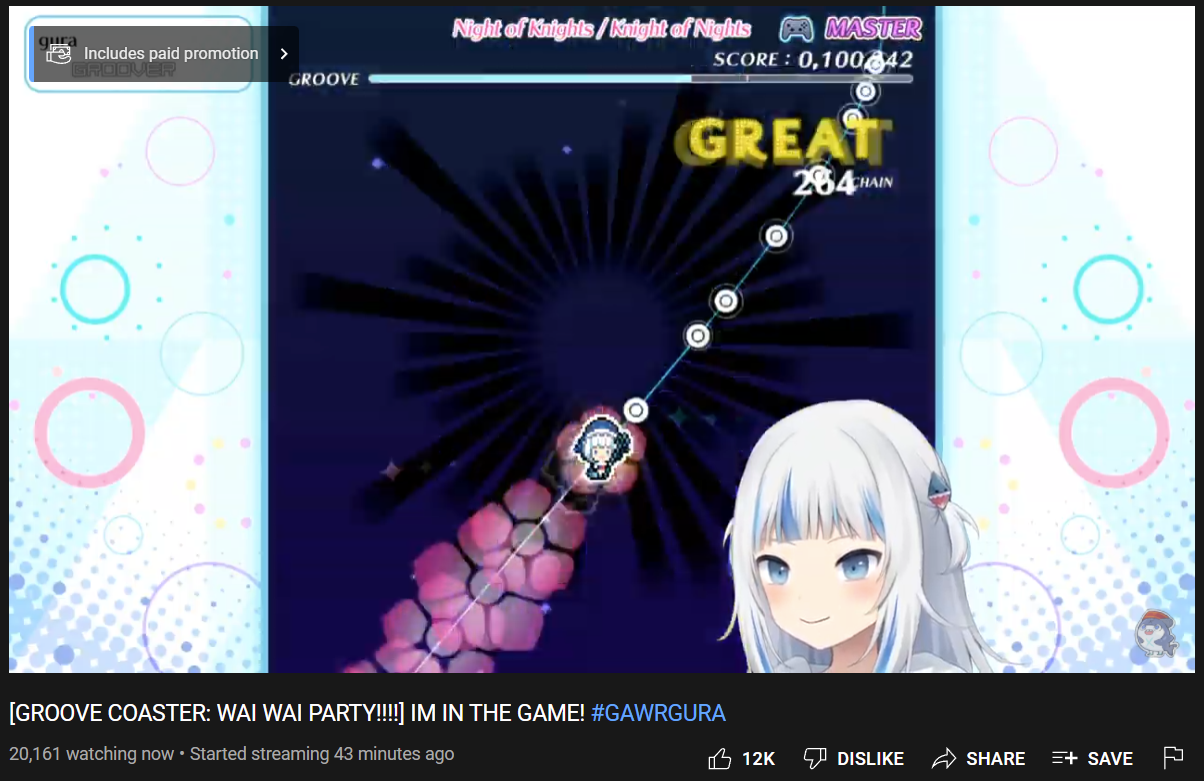Click the pixel avatar character sprite
Screen dimensions: 1204x781
point(600,448)
